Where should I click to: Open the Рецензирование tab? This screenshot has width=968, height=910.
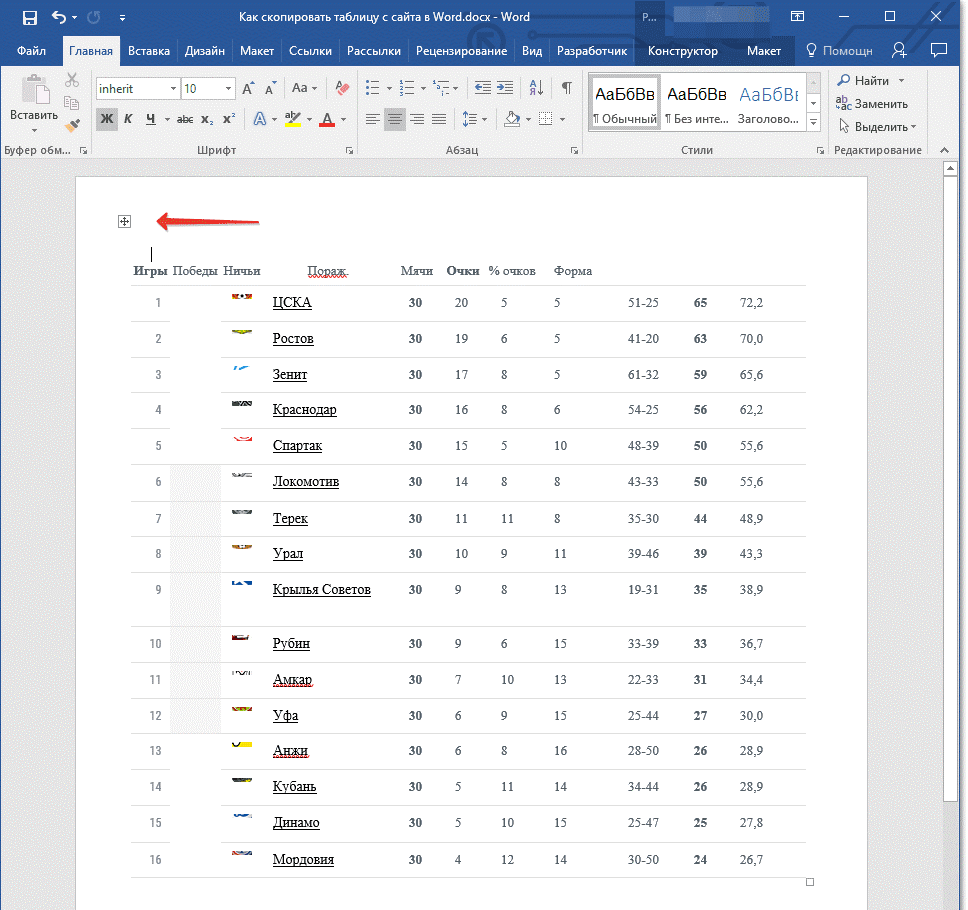(461, 51)
